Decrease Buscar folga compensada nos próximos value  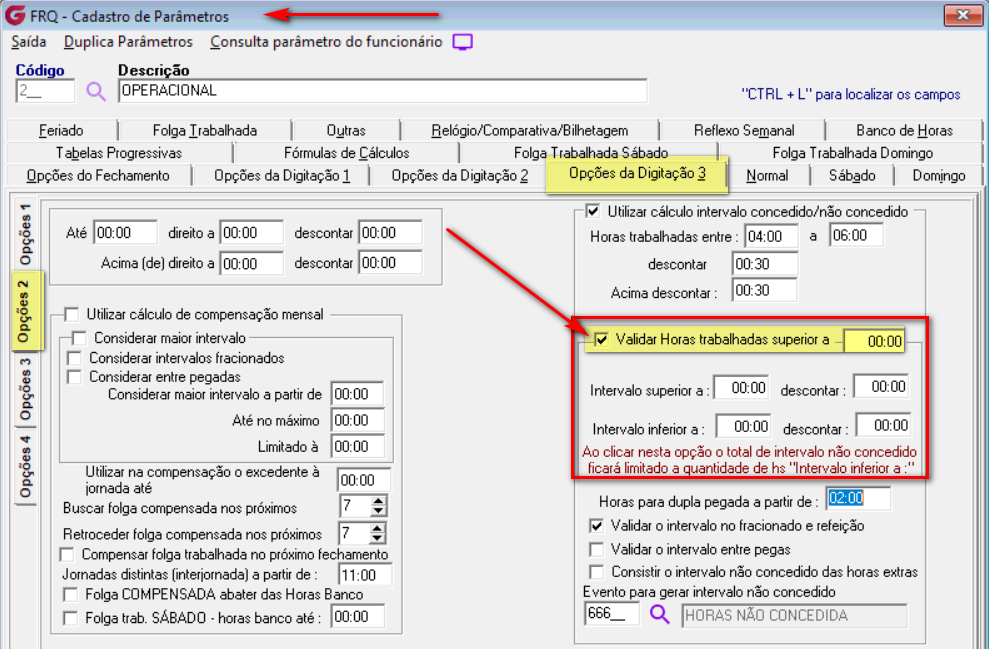point(378,511)
